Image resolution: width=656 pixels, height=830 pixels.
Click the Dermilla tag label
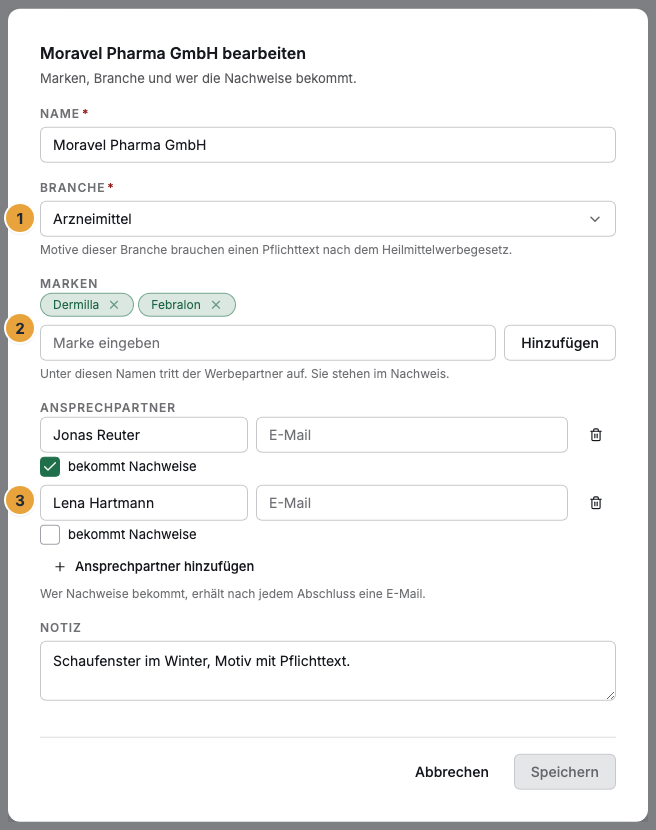(76, 305)
